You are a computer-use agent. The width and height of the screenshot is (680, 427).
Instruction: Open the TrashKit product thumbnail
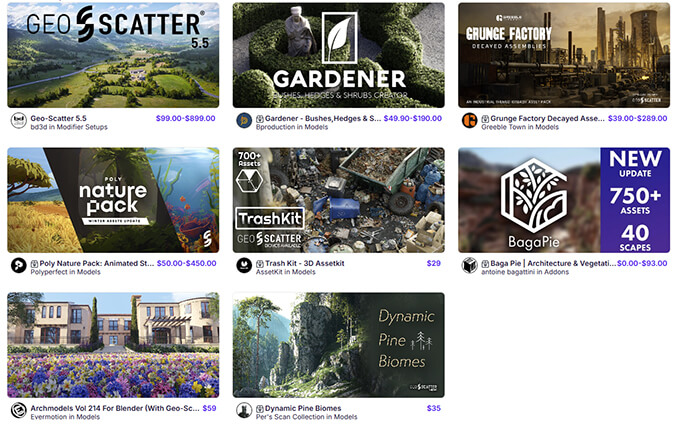tap(339, 200)
